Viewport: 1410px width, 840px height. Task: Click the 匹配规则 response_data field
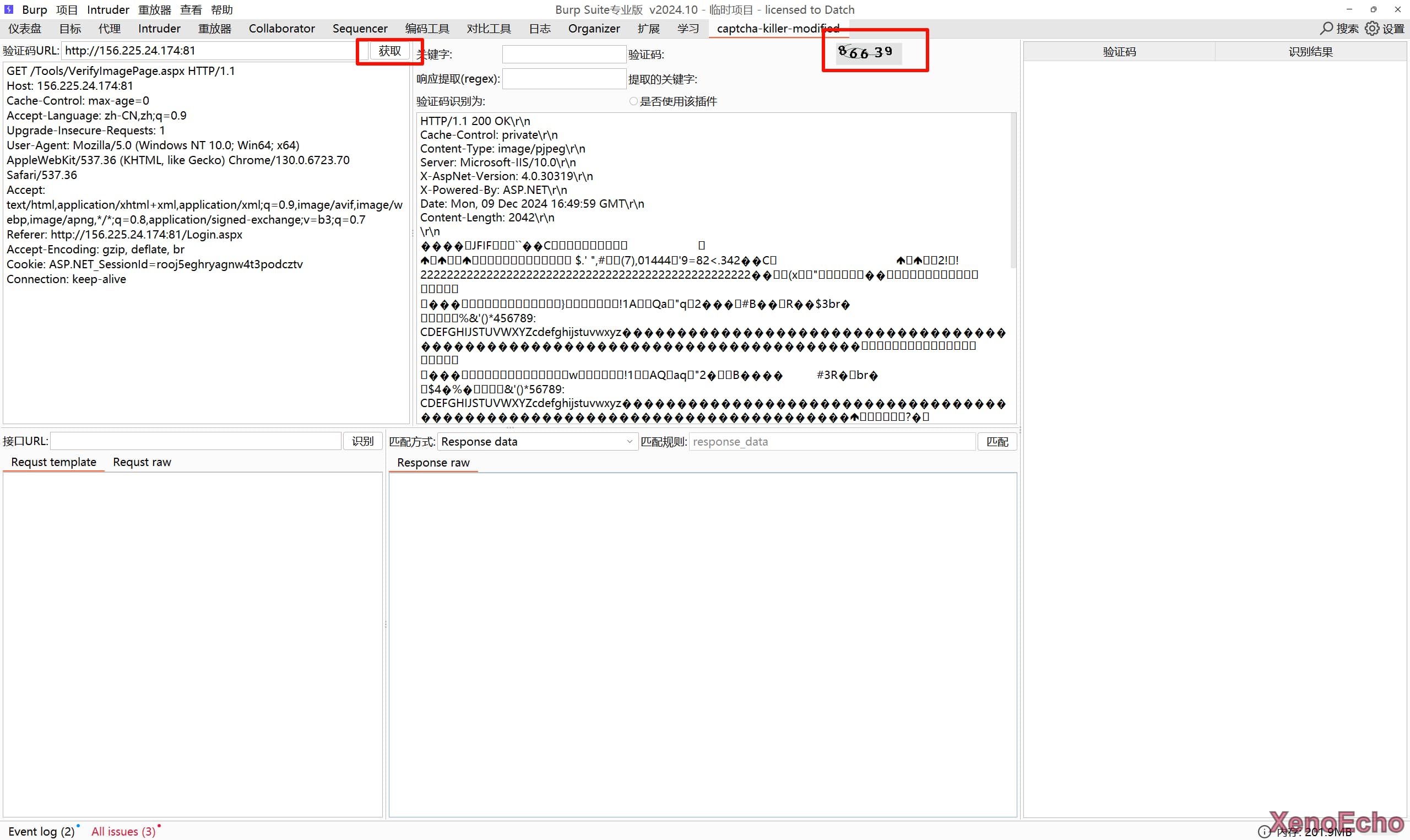(x=832, y=442)
